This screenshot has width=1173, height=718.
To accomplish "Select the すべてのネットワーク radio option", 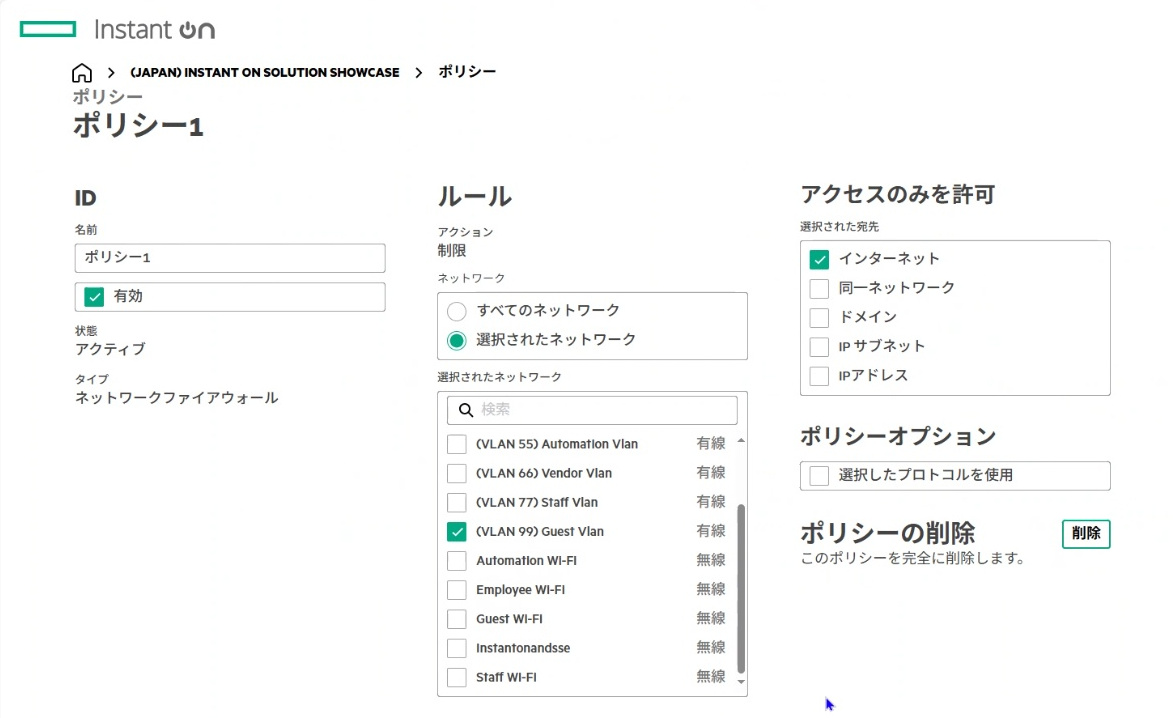I will pyautogui.click(x=457, y=311).
